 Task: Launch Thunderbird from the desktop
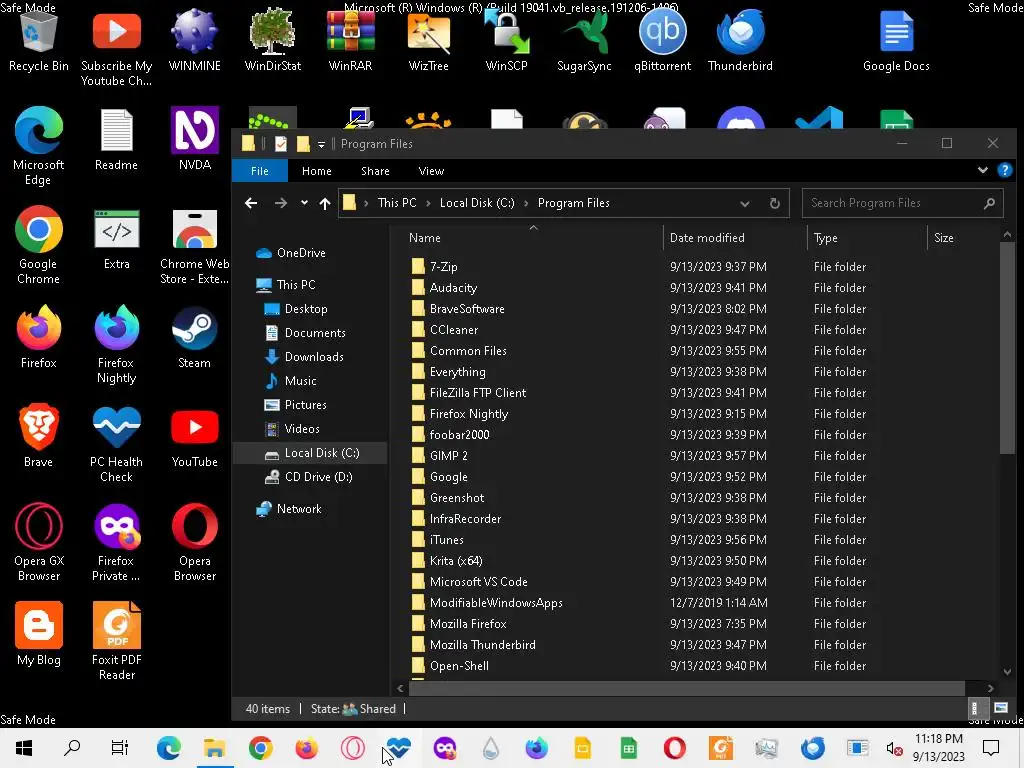click(740, 40)
